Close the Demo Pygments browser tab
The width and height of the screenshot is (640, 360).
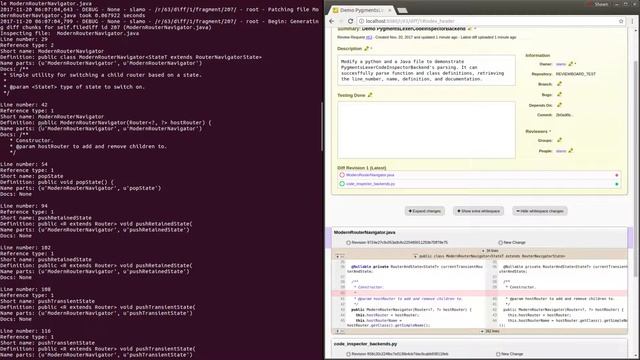389,10
